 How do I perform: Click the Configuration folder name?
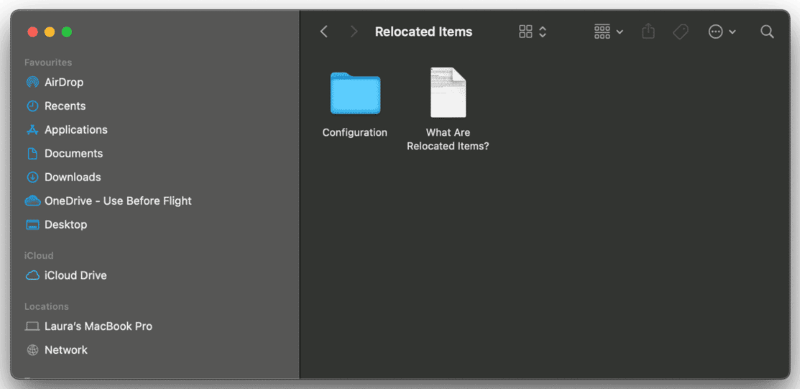(x=355, y=133)
